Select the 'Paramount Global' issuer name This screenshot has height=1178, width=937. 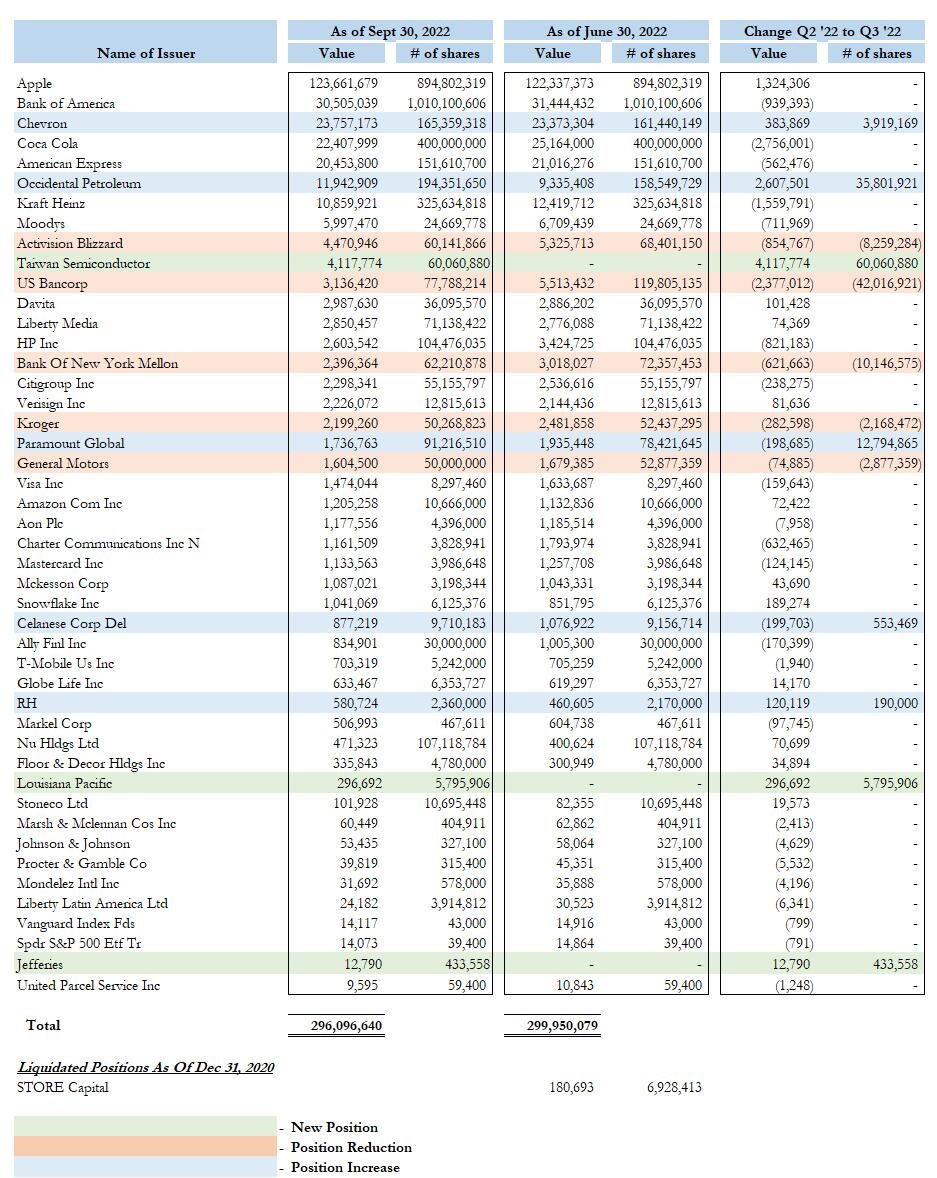pyautogui.click(x=71, y=443)
